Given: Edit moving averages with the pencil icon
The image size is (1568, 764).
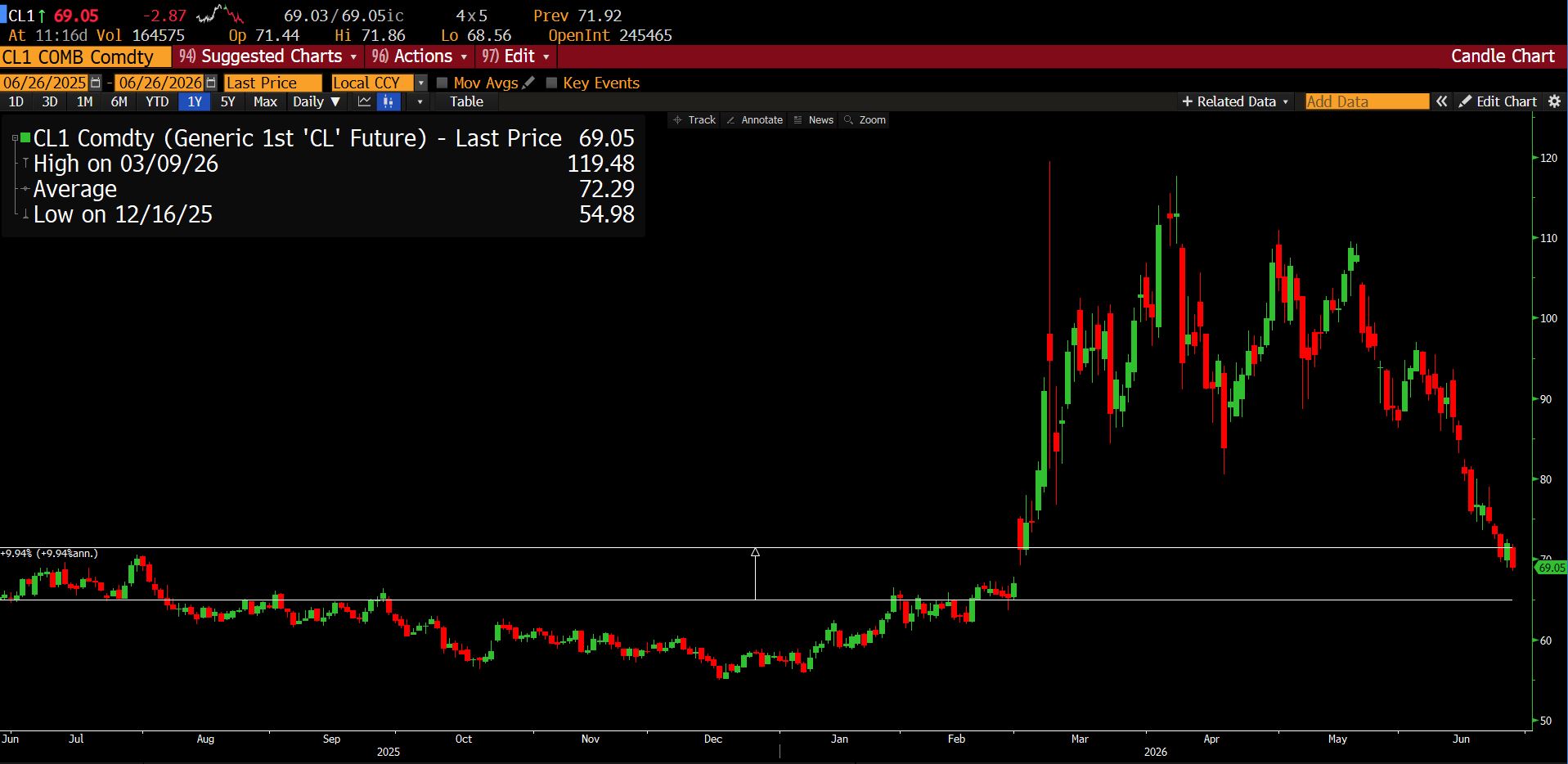Looking at the screenshot, I should coord(528,83).
